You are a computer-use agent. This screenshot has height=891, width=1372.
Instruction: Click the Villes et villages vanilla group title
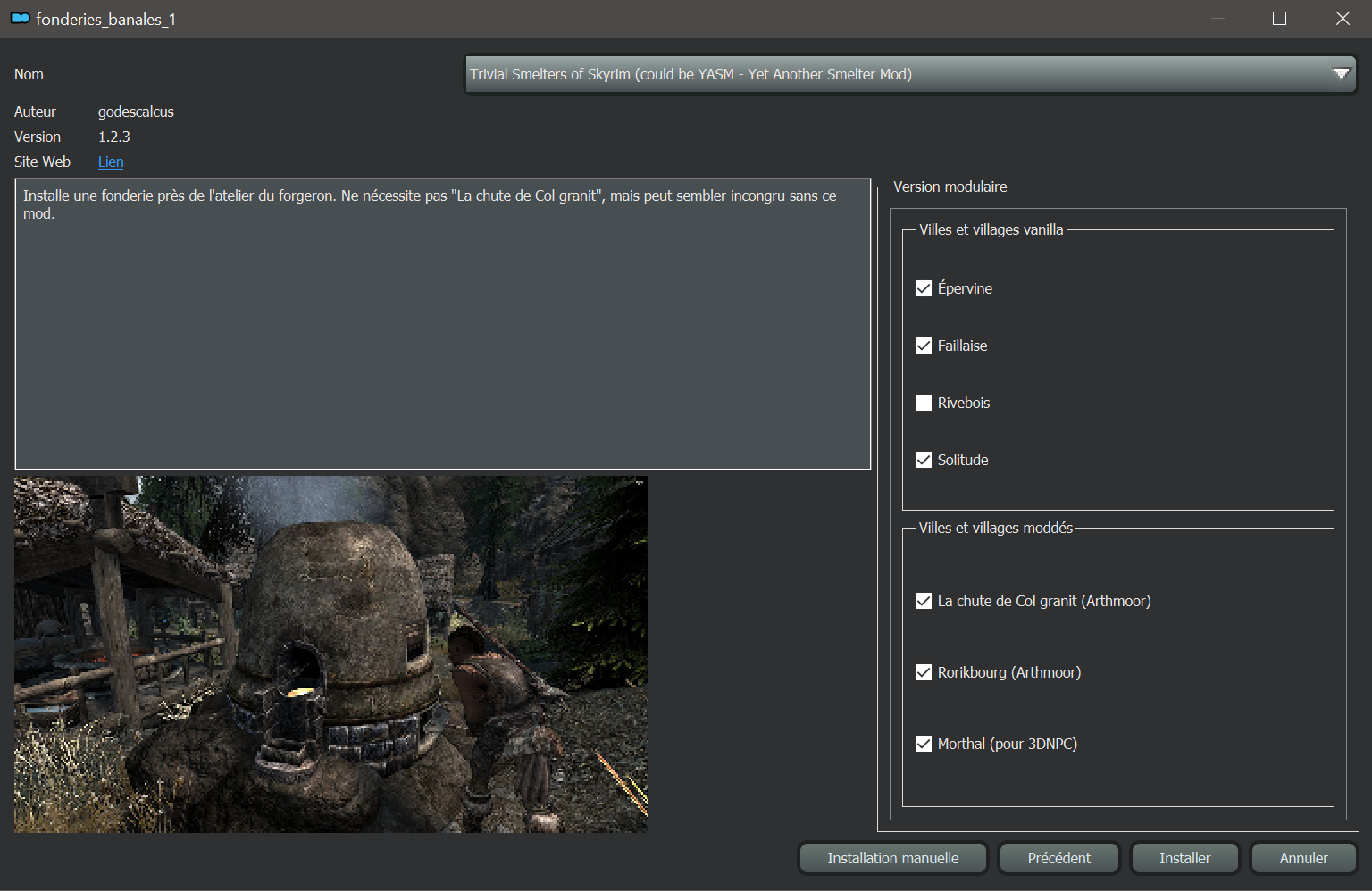tap(991, 229)
